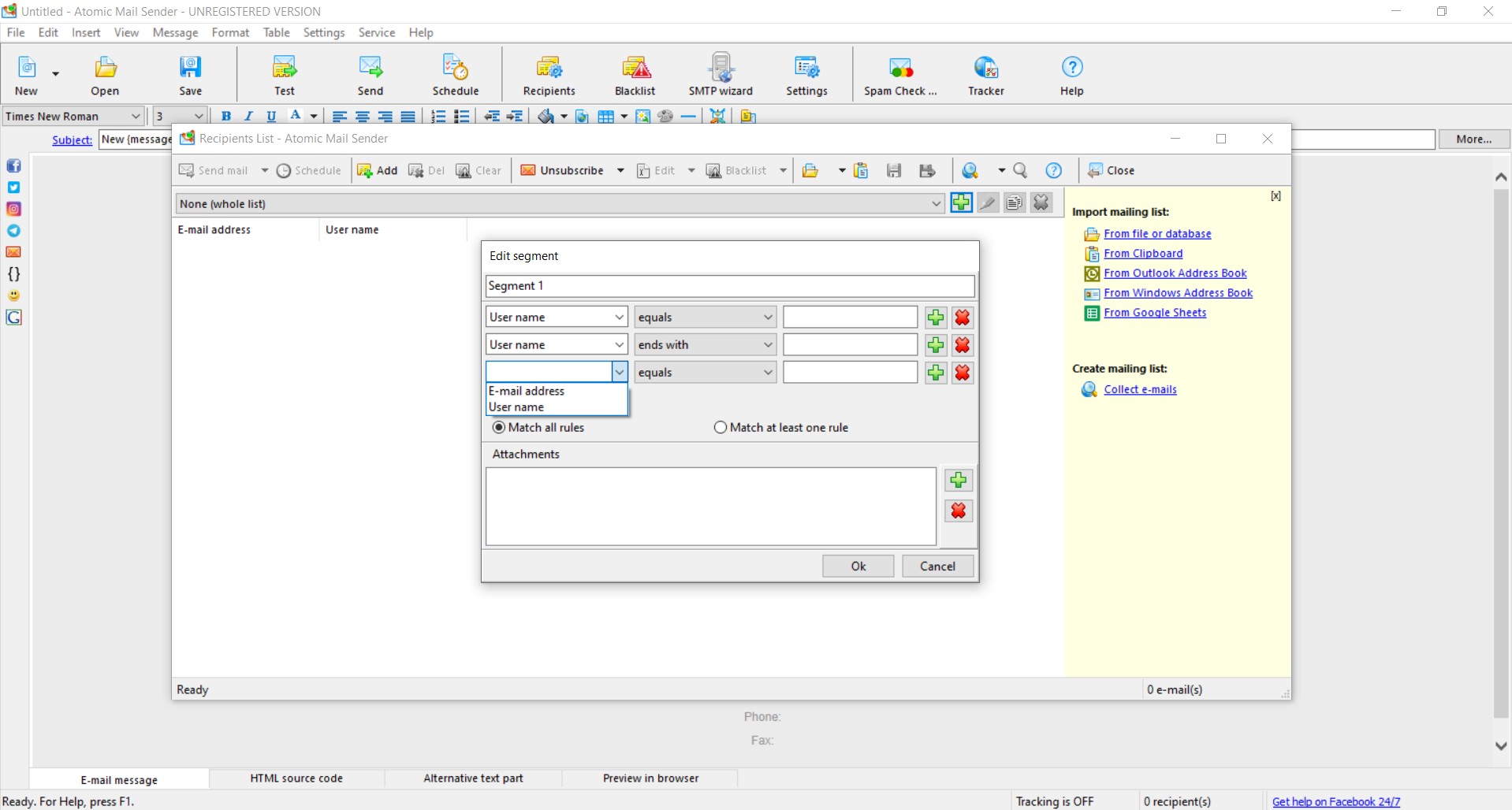Click the Ok button in Edit segment
Viewport: 1512px width, 810px height.
(858, 566)
